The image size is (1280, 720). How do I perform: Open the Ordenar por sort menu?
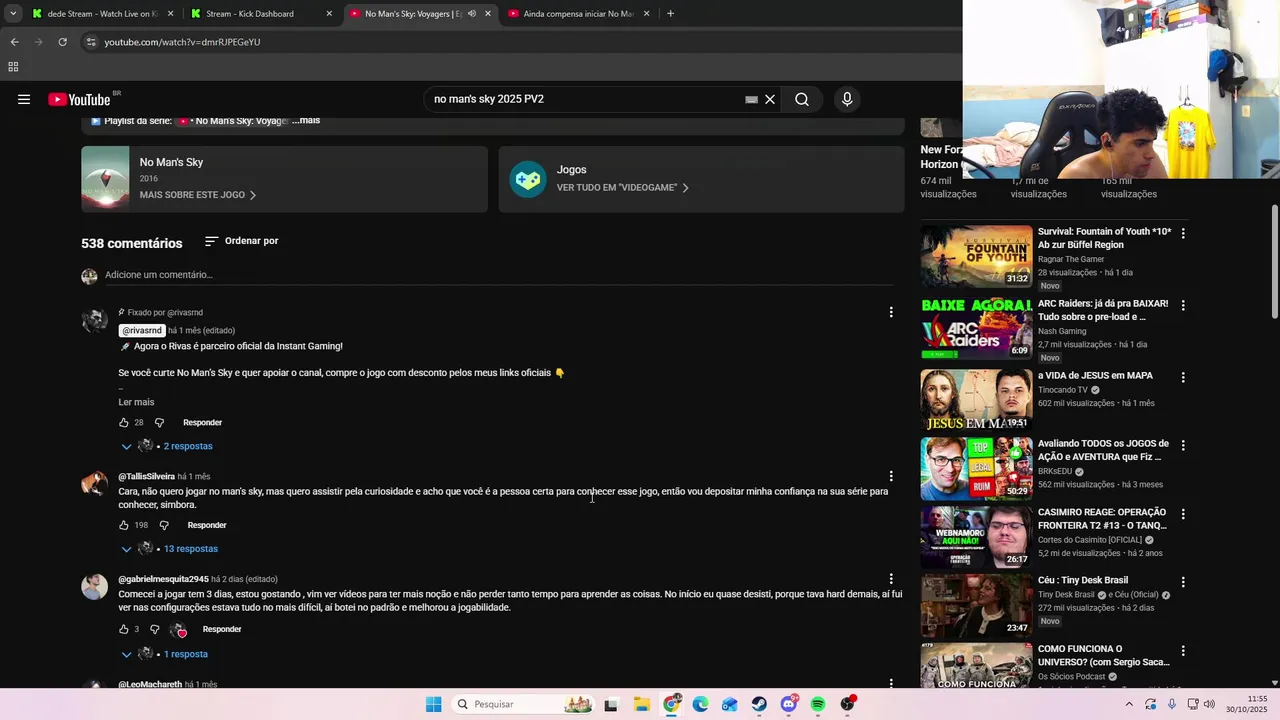241,241
